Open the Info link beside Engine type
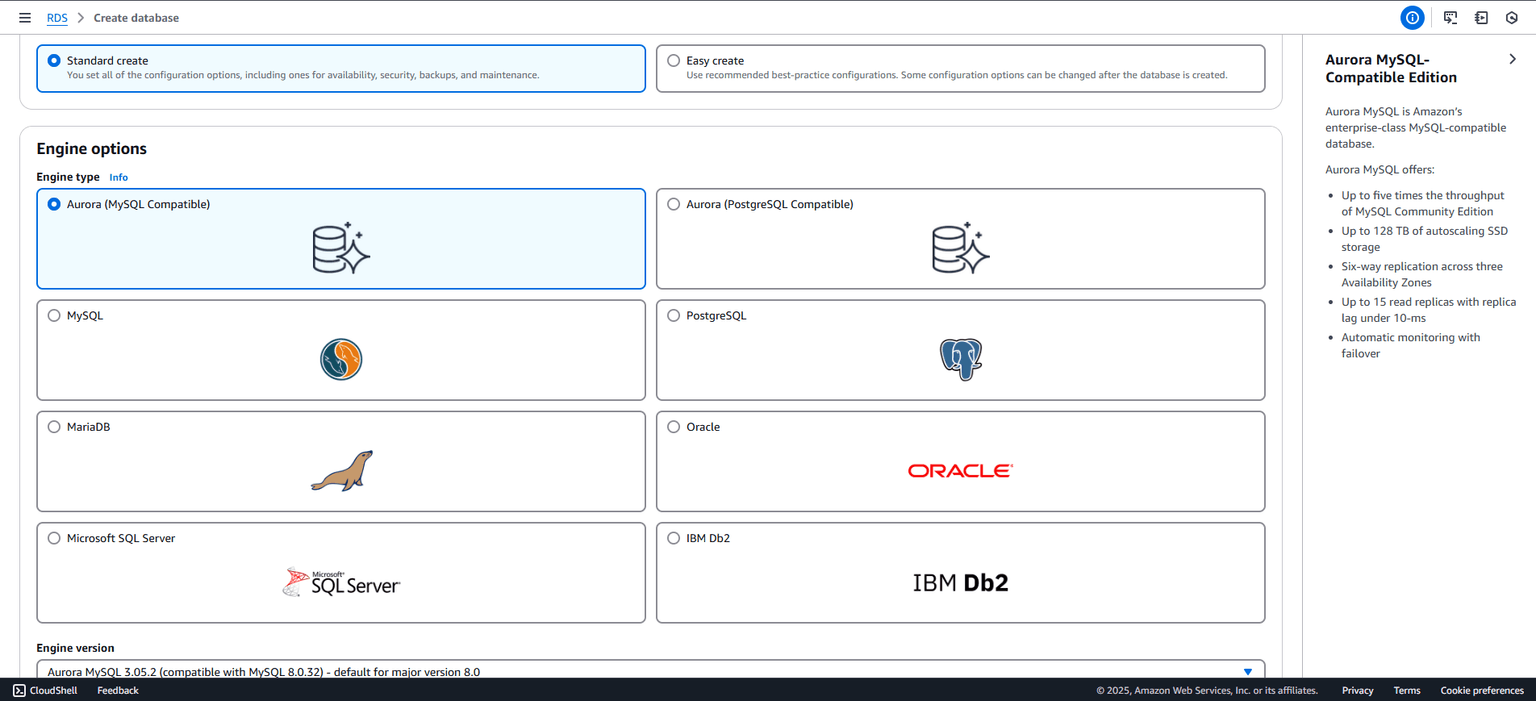This screenshot has width=1536, height=701. (118, 177)
